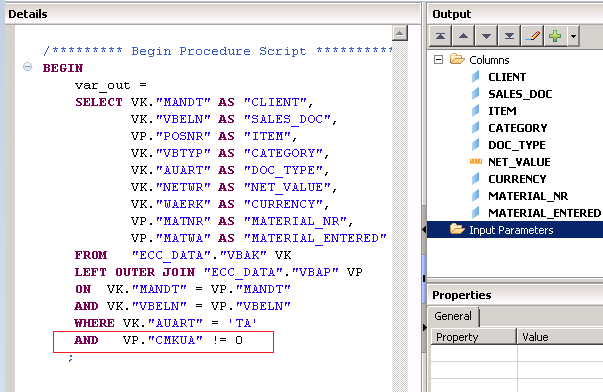Click the WHERE keyword in script
Image resolution: width=603 pixels, height=392 pixels.
tap(95, 323)
